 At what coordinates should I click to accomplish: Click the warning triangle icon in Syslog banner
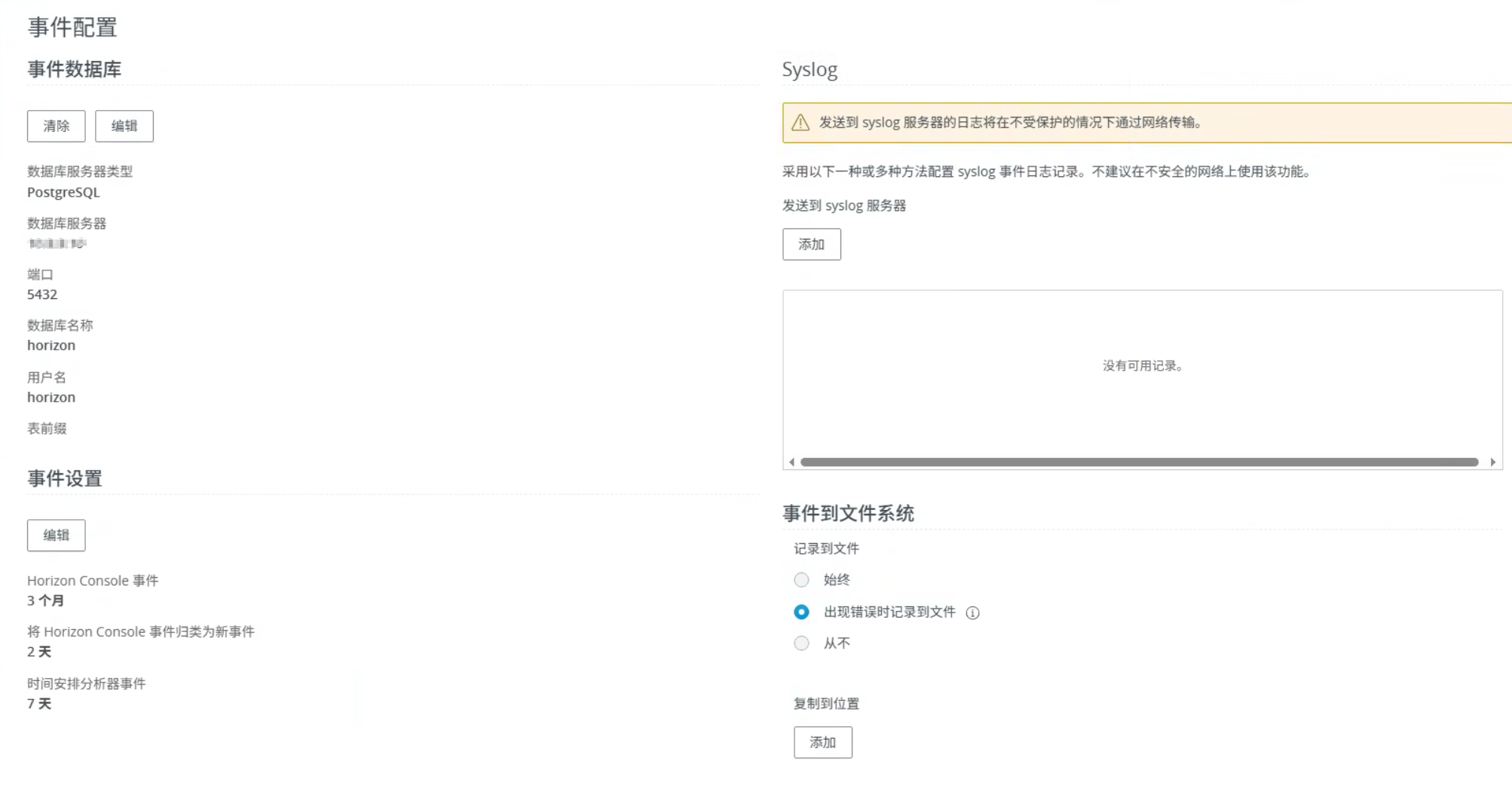(x=800, y=122)
